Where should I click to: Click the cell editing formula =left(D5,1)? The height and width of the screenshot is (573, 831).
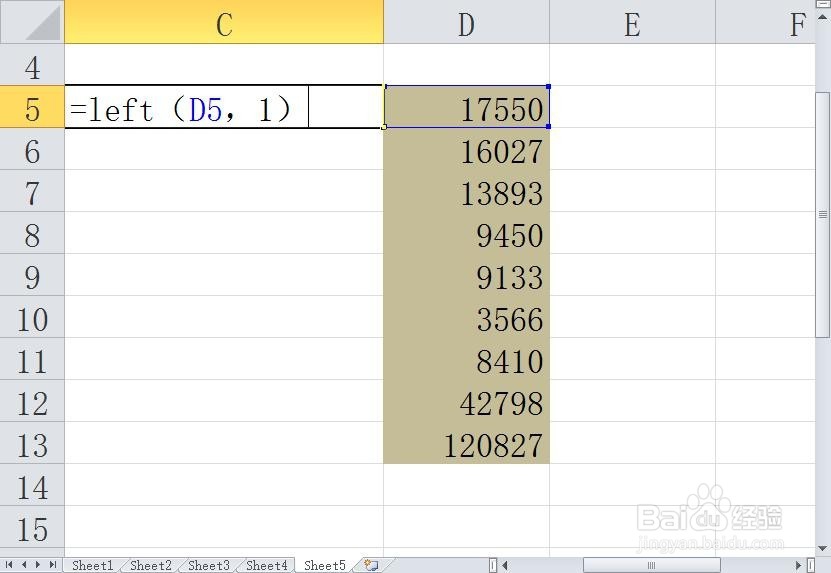(x=224, y=107)
